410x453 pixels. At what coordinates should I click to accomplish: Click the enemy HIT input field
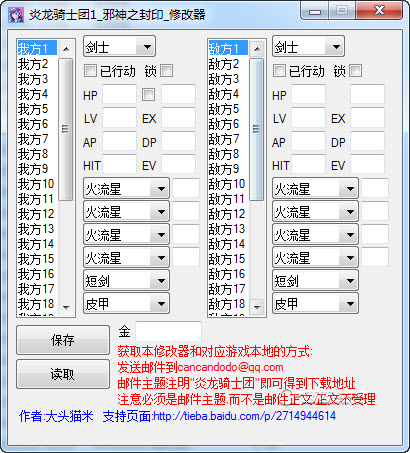[308, 164]
